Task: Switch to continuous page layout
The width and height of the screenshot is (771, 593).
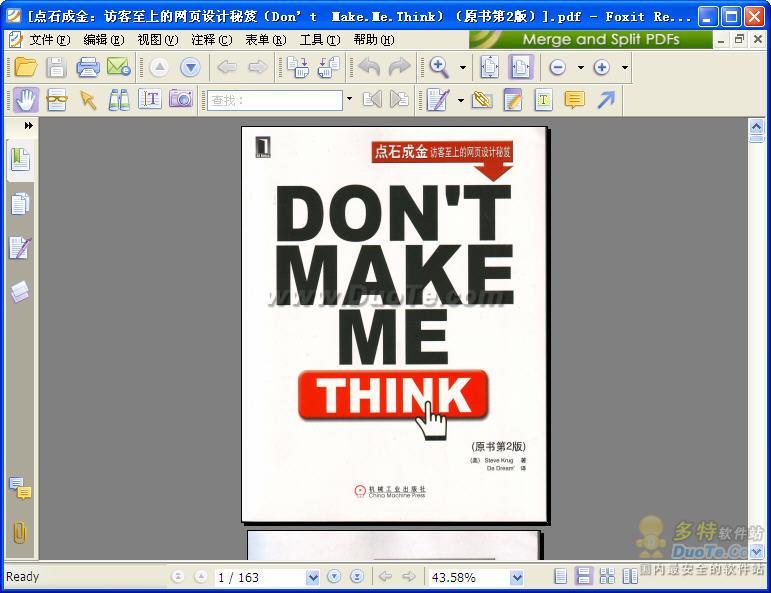Action: [583, 576]
